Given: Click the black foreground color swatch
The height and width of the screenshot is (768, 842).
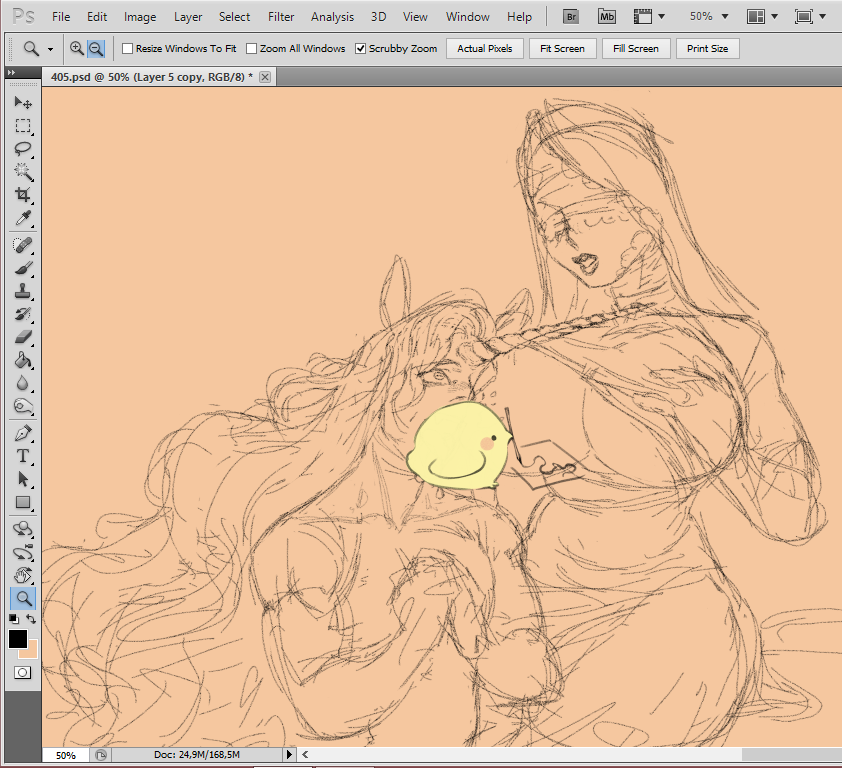Looking at the screenshot, I should pos(18,639).
